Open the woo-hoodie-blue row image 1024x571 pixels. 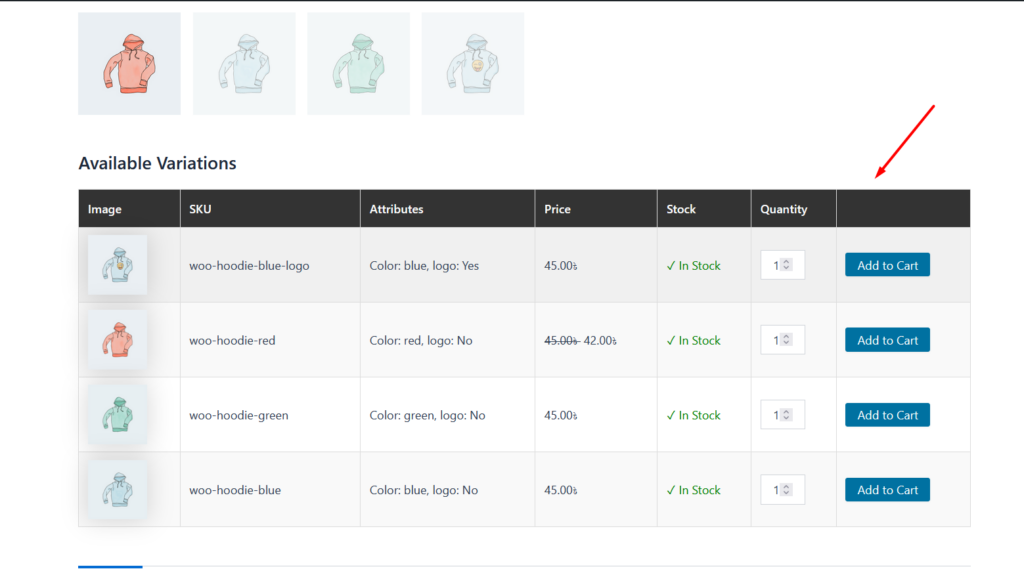coord(118,490)
